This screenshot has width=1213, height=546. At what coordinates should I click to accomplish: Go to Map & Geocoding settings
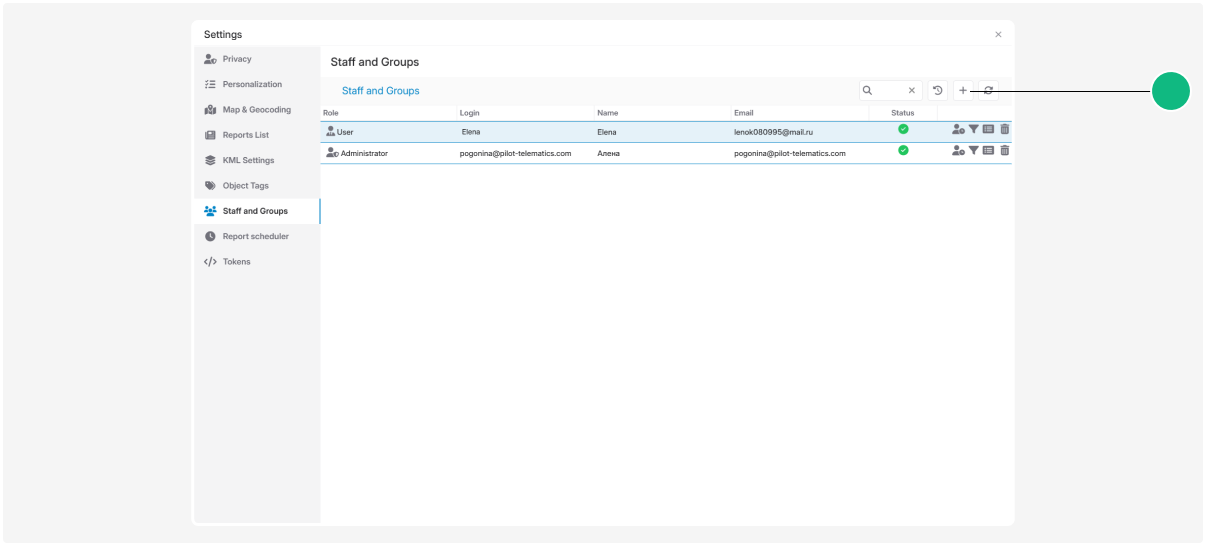click(256, 110)
